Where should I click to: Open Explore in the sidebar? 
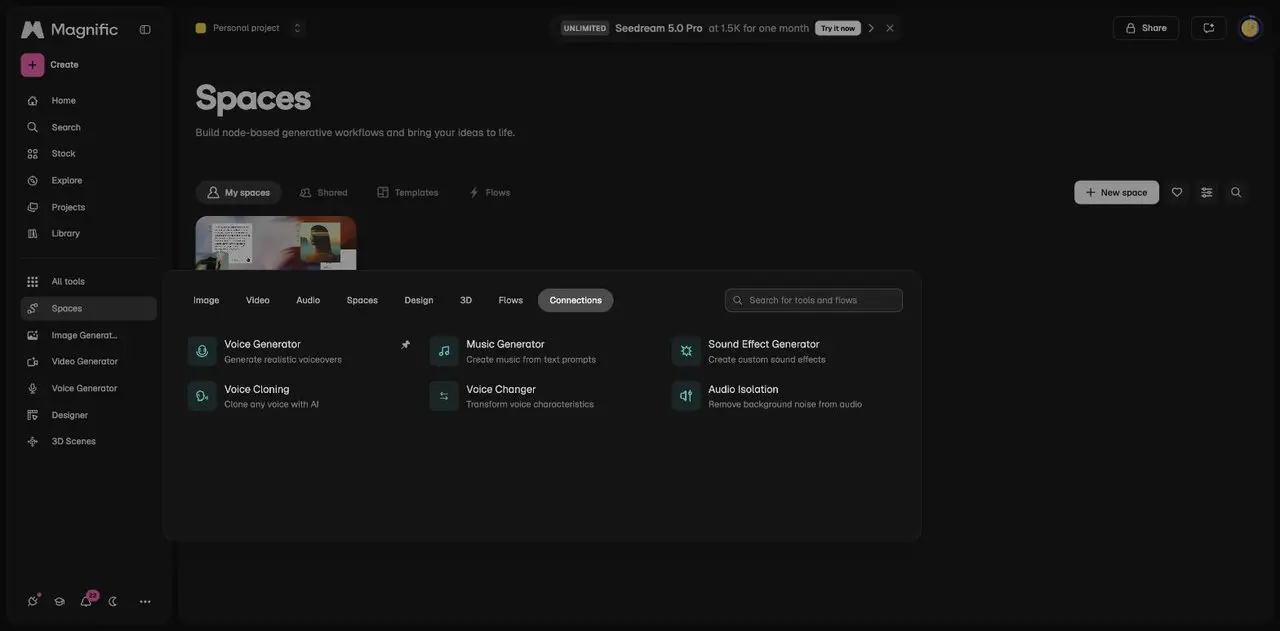tap(88, 181)
